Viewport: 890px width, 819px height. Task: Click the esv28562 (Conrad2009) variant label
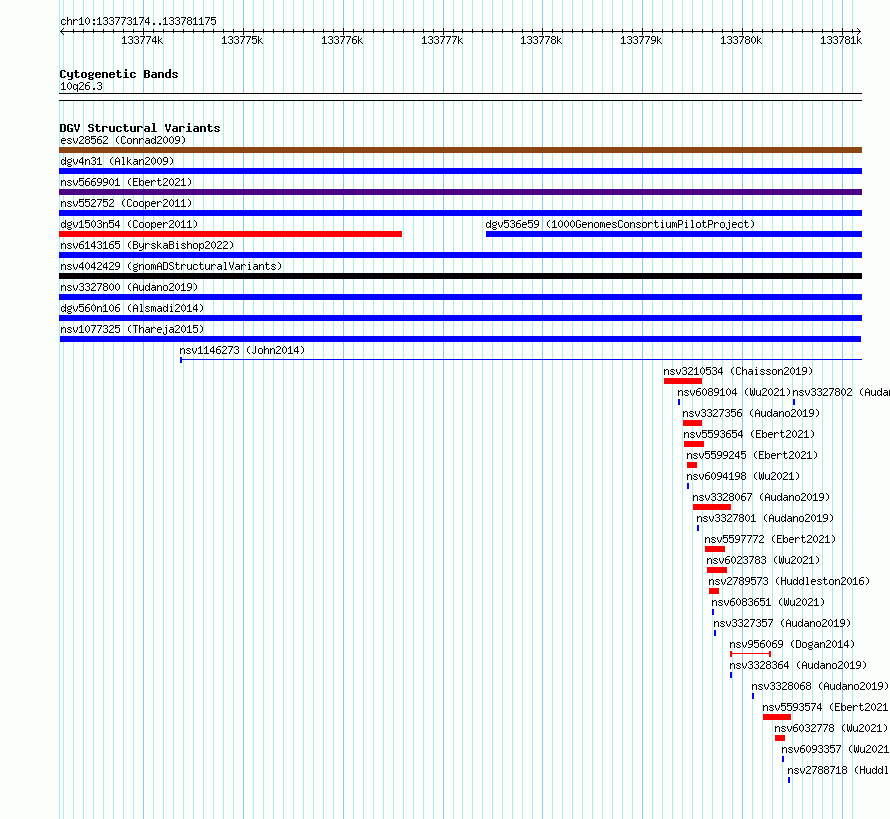point(123,140)
